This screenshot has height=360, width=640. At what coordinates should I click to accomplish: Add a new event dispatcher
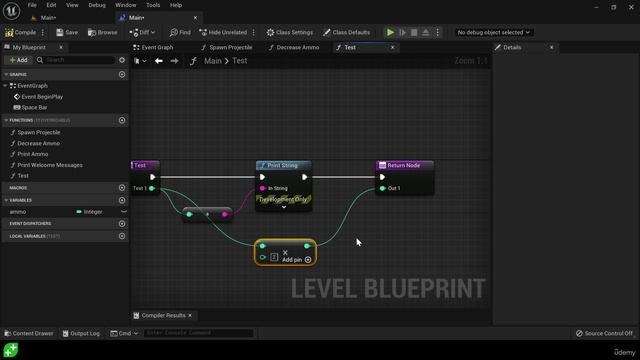[x=122, y=224]
